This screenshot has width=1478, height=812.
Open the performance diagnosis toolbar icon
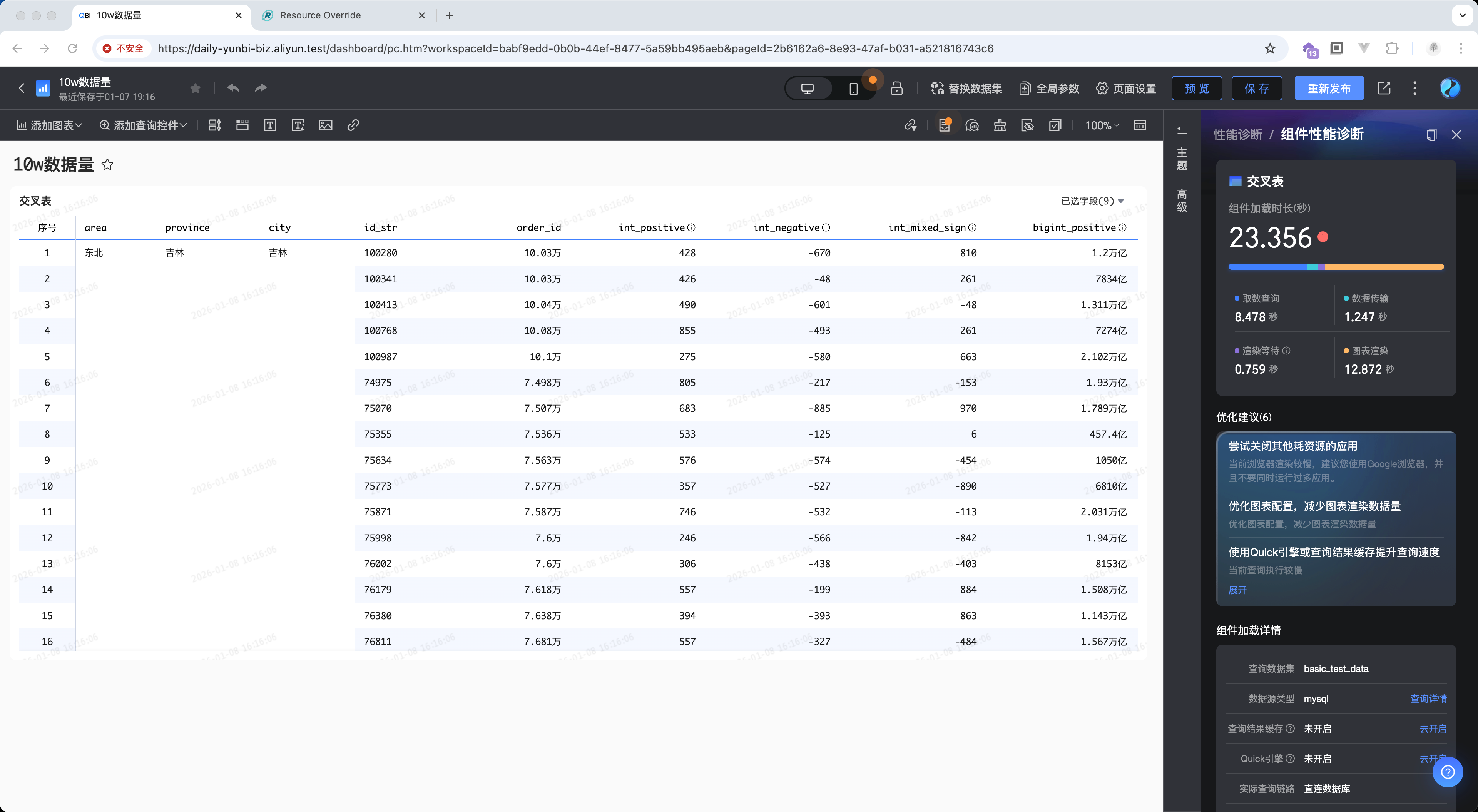[945, 125]
